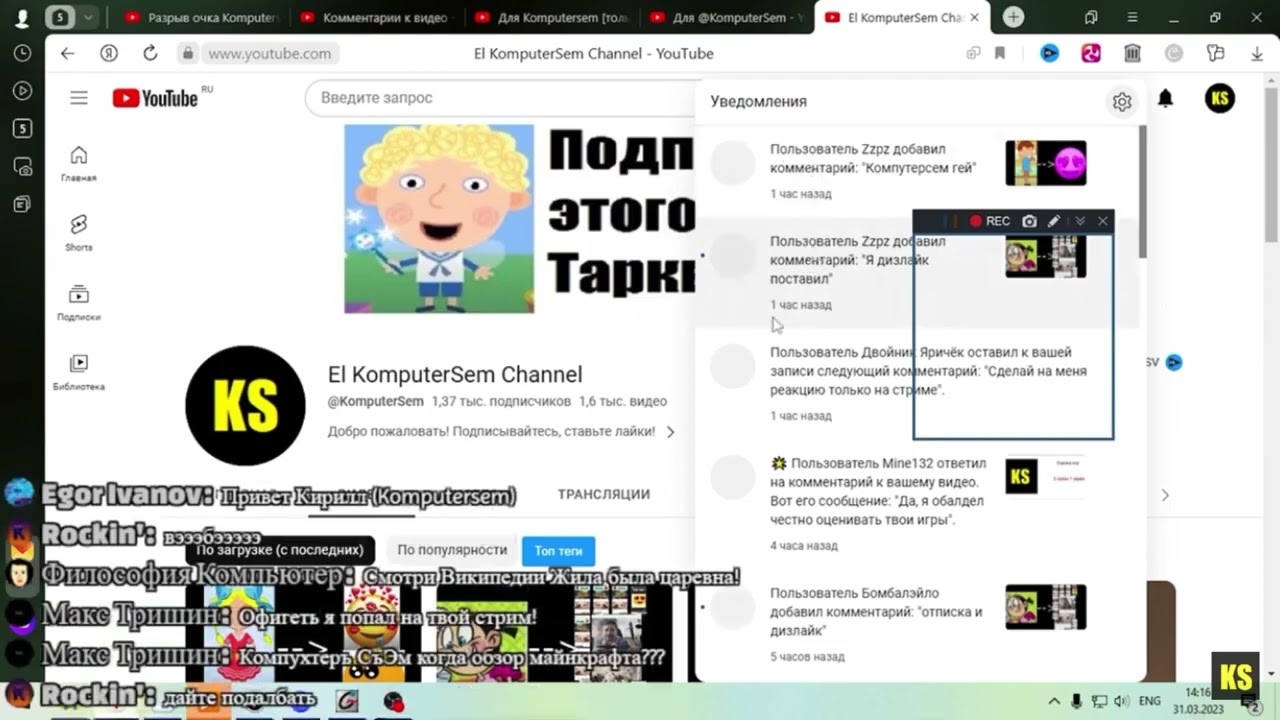Click the browser back arrow
Screen dimensions: 1280x720
67,54
